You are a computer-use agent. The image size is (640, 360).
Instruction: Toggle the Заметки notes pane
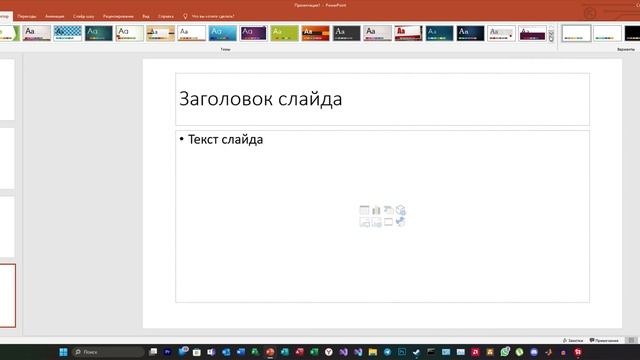coord(573,340)
